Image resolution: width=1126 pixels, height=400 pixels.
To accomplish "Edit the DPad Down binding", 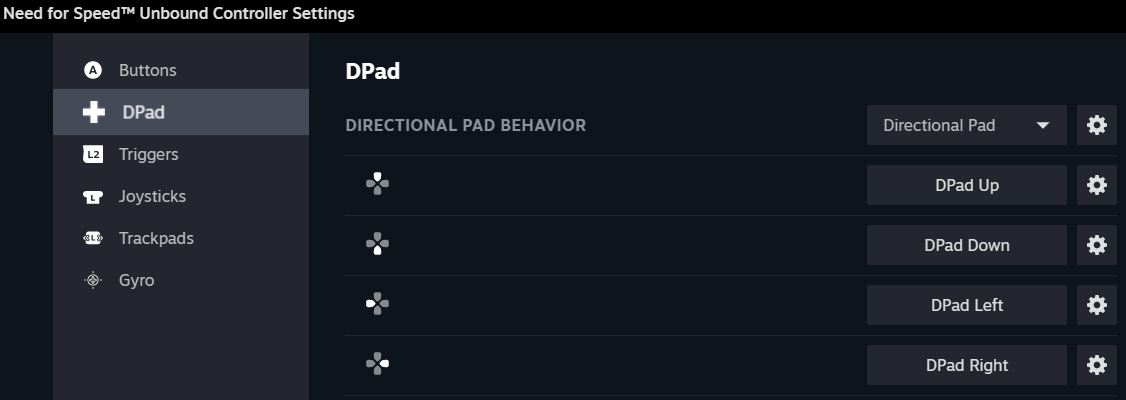I will (966, 245).
